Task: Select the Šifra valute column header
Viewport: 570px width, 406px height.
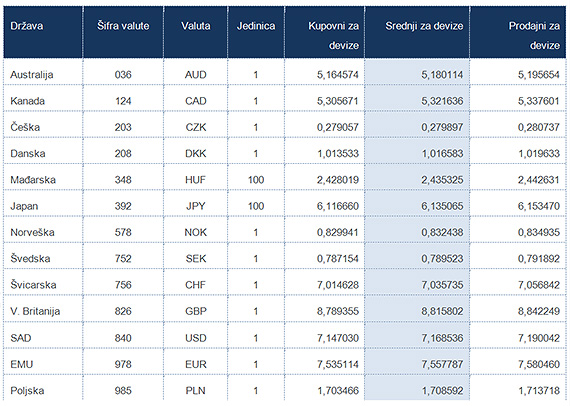Action: pos(123,26)
